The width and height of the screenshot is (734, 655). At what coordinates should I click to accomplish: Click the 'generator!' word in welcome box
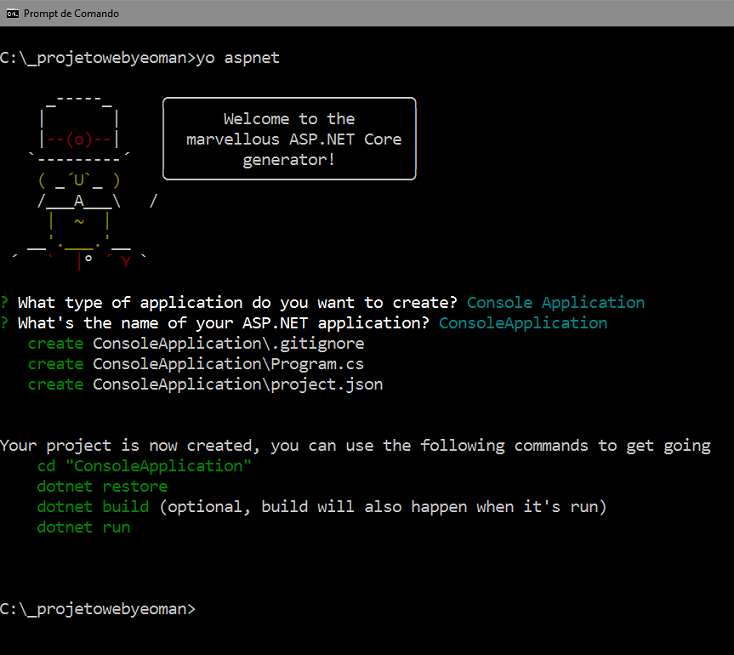[288, 160]
